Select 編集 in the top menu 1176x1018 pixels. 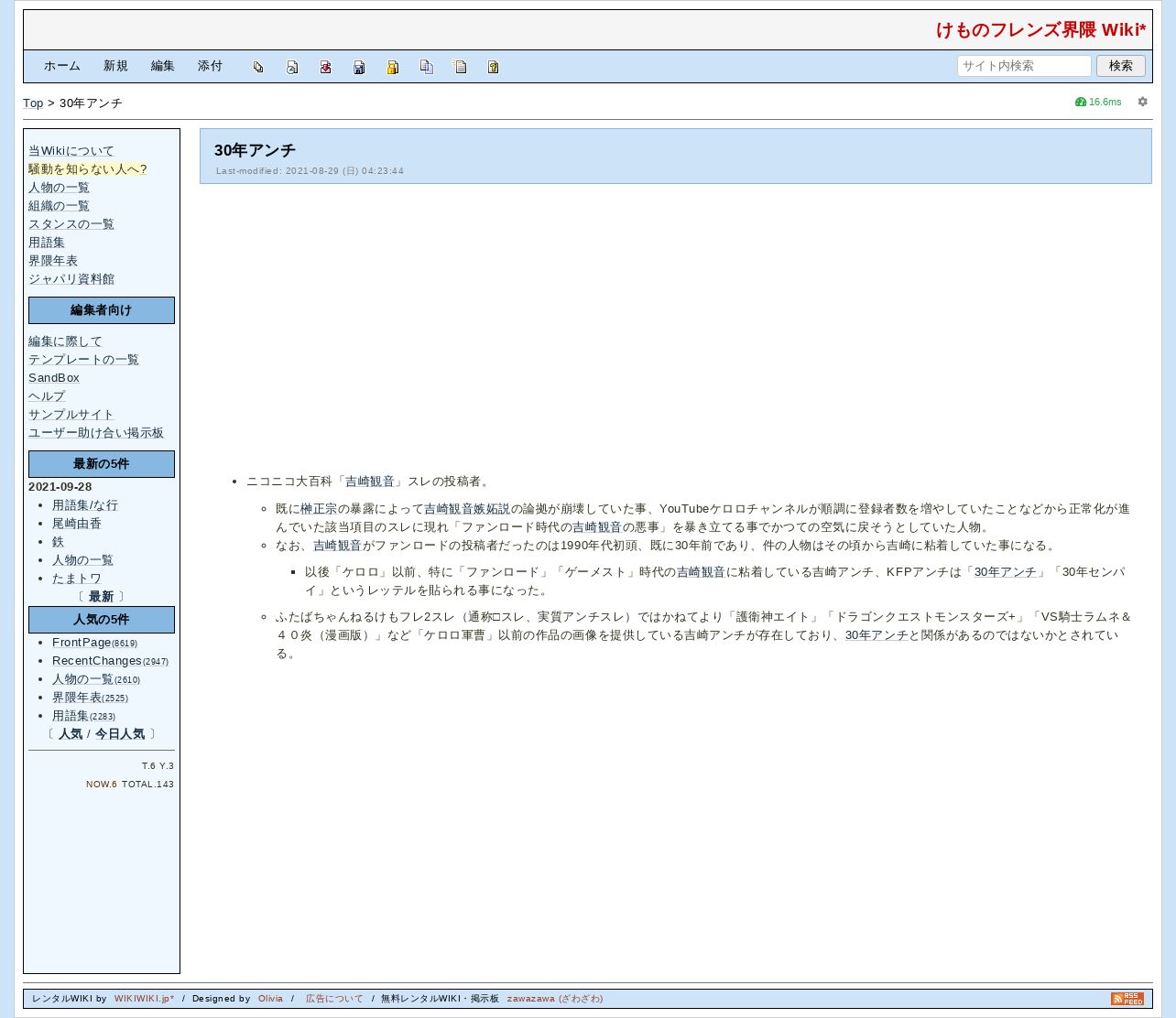(163, 66)
